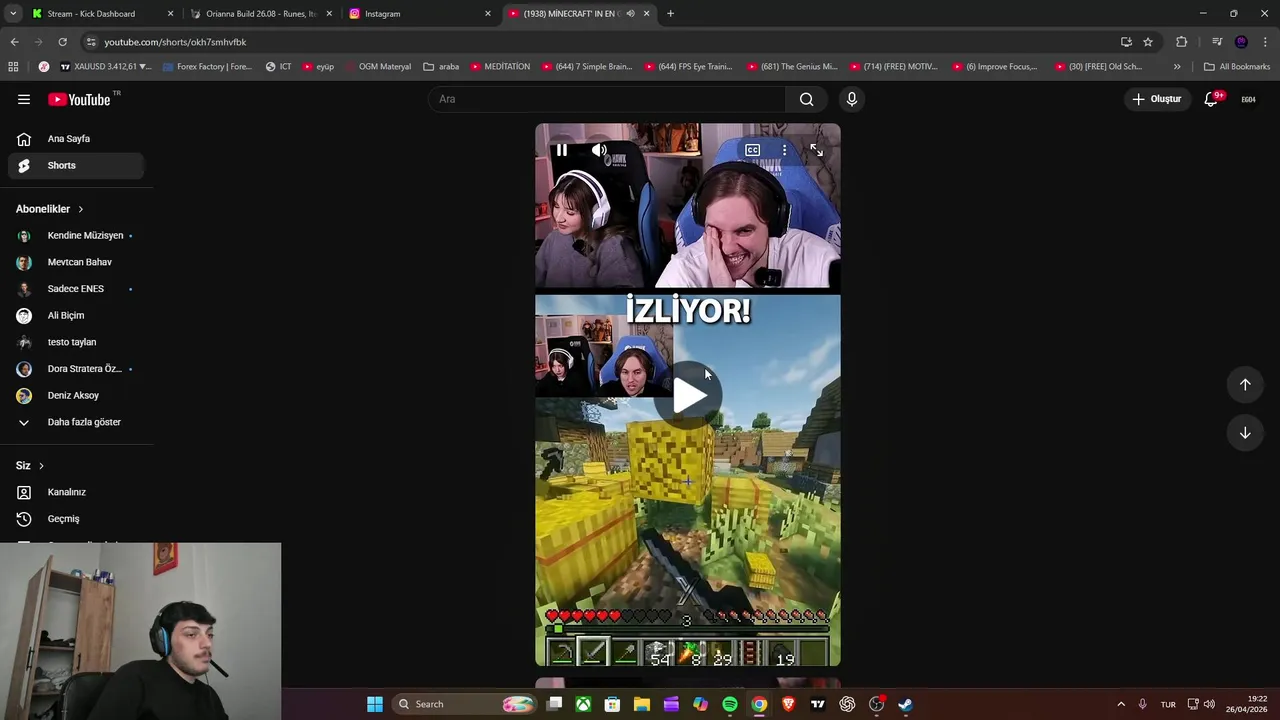
Task: Open Spotify from taskbar
Action: [730, 704]
